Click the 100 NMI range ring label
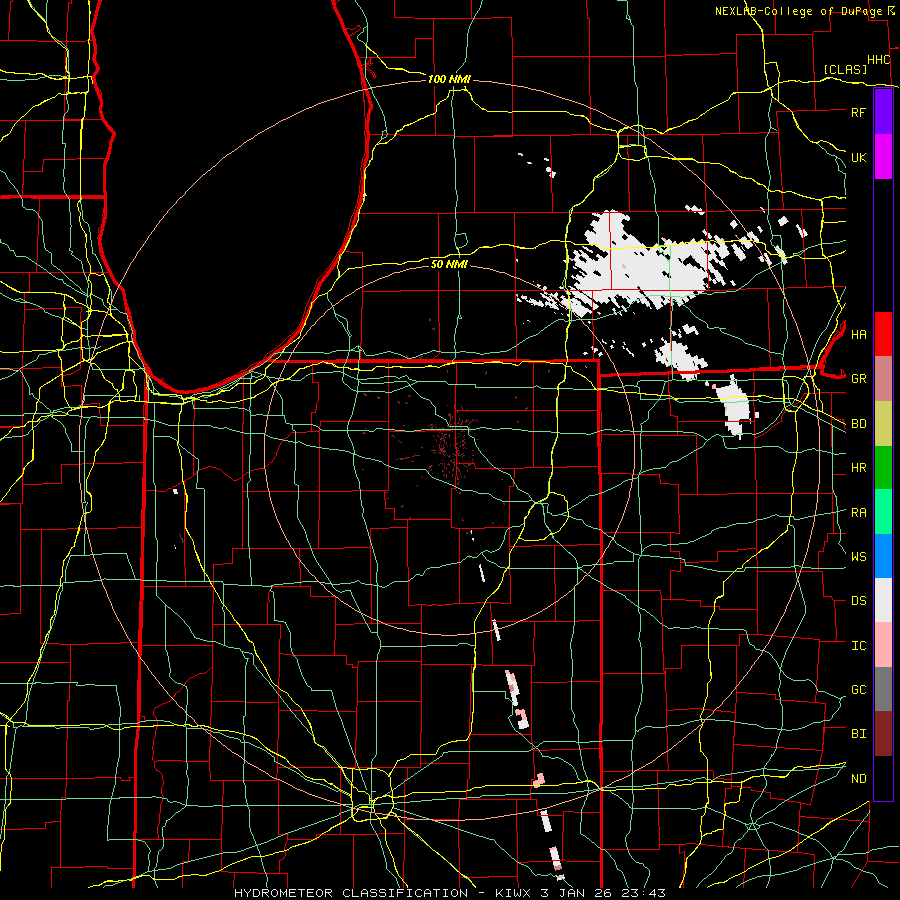This screenshot has height=900, width=900. click(x=449, y=79)
